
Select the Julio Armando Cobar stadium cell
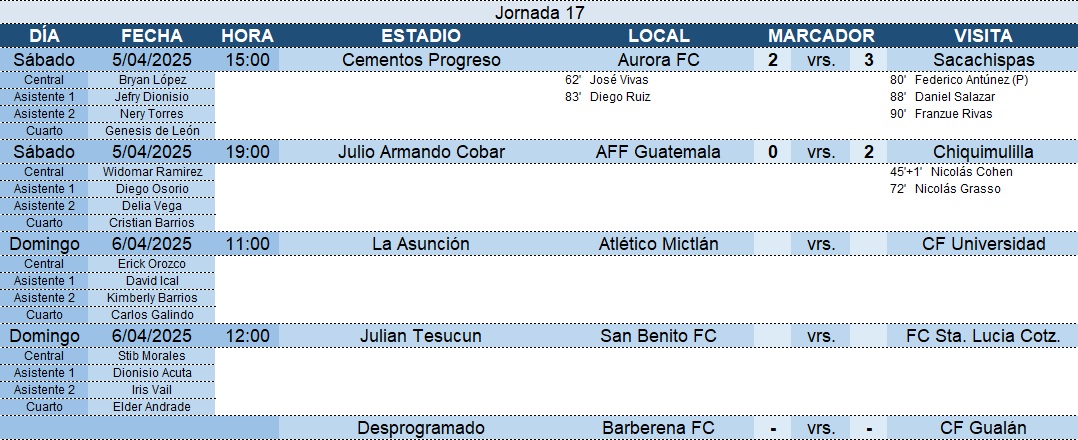pos(421,152)
